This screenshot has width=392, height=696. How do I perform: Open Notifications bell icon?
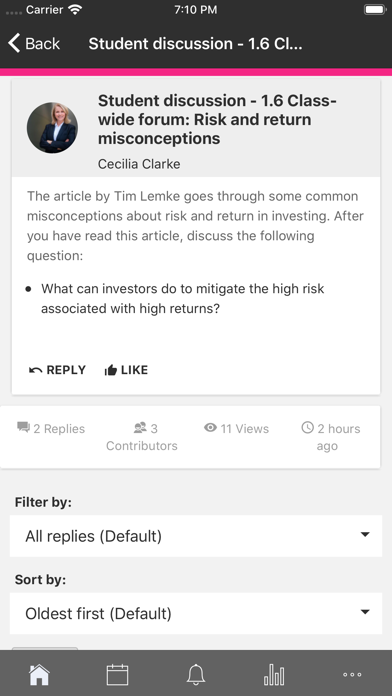(x=196, y=675)
